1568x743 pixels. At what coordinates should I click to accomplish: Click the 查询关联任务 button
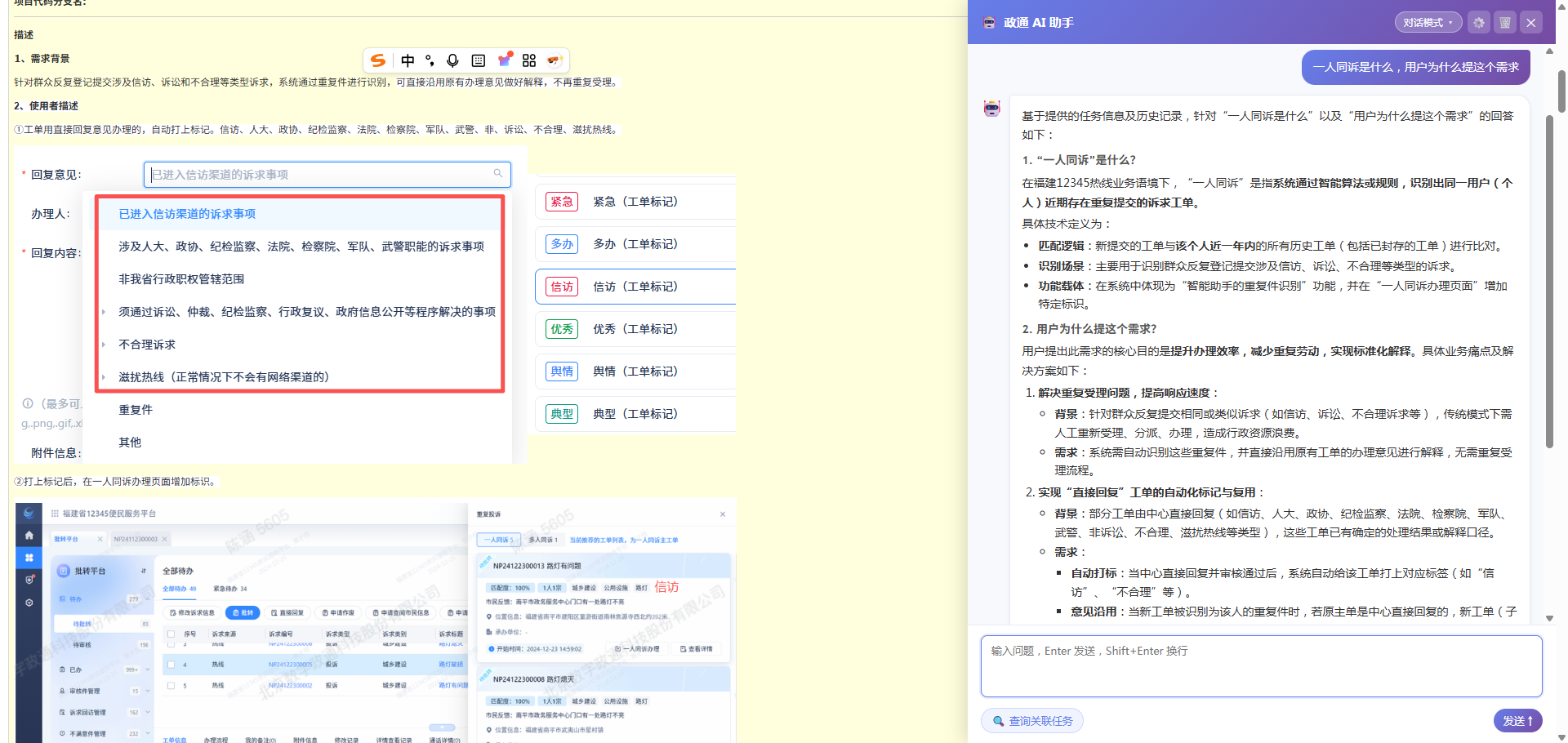[1032, 721]
